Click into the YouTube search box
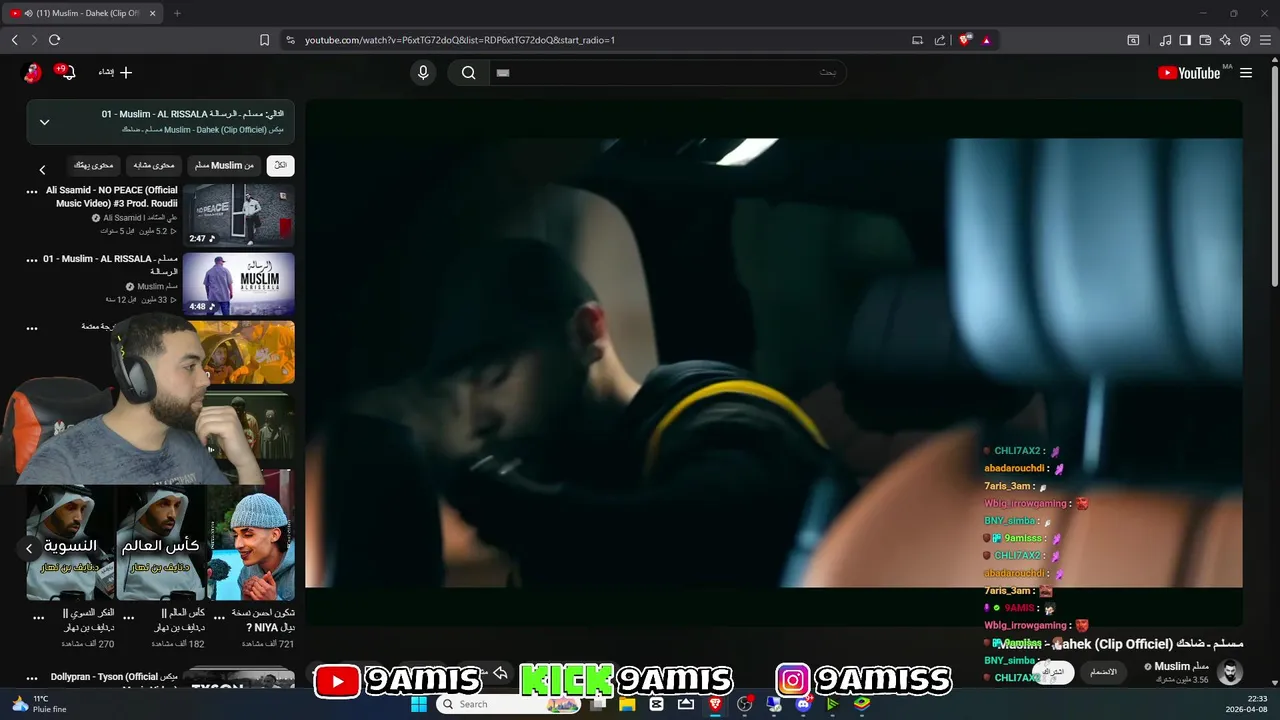 click(x=667, y=72)
